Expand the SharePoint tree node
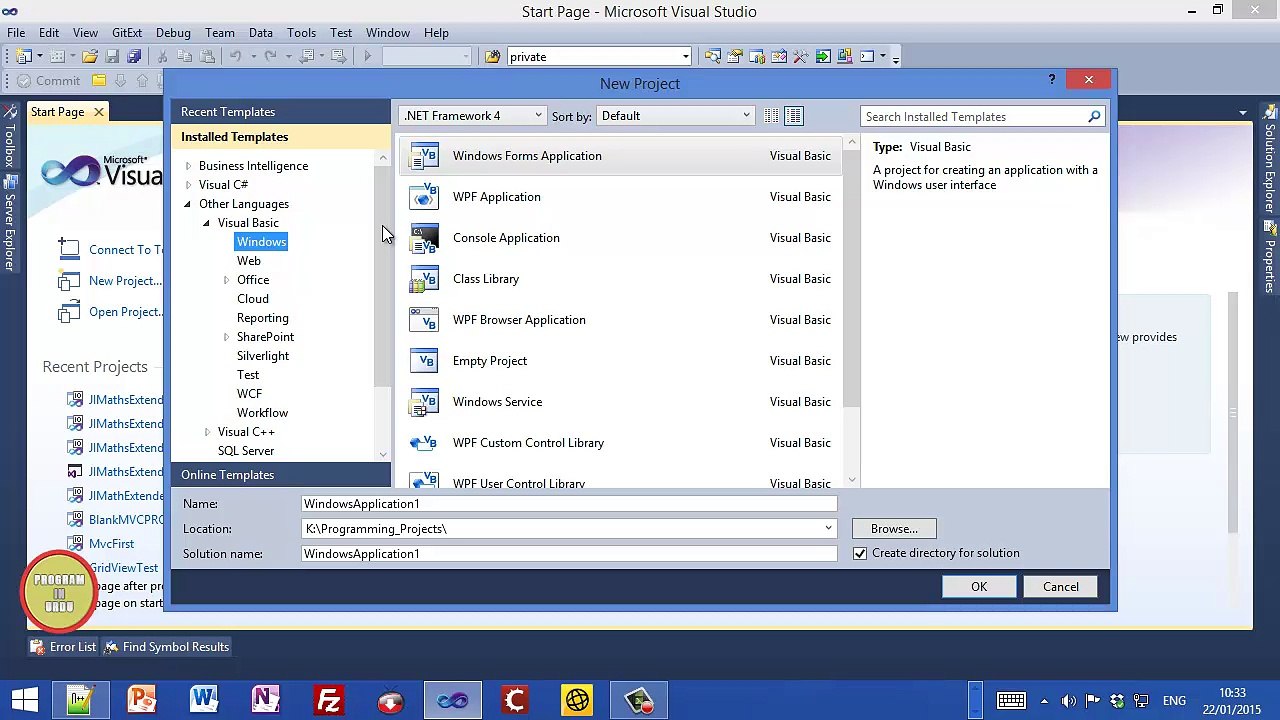The width and height of the screenshot is (1280, 720). tap(226, 337)
